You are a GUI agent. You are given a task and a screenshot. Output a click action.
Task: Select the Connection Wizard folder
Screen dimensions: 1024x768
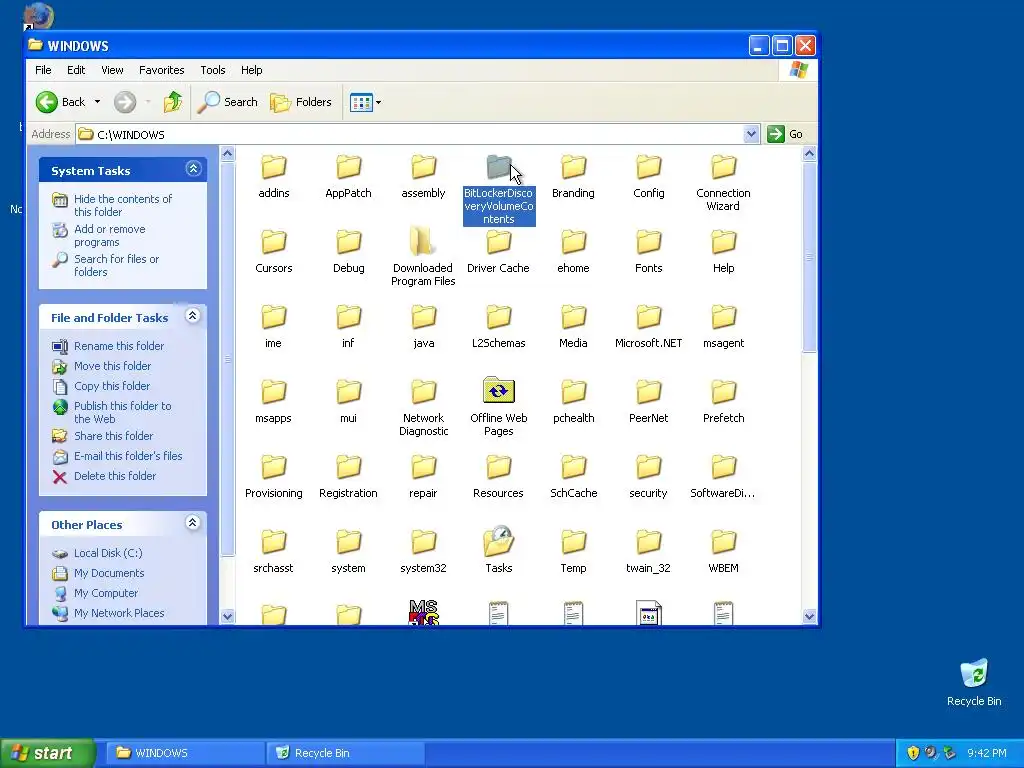(723, 183)
